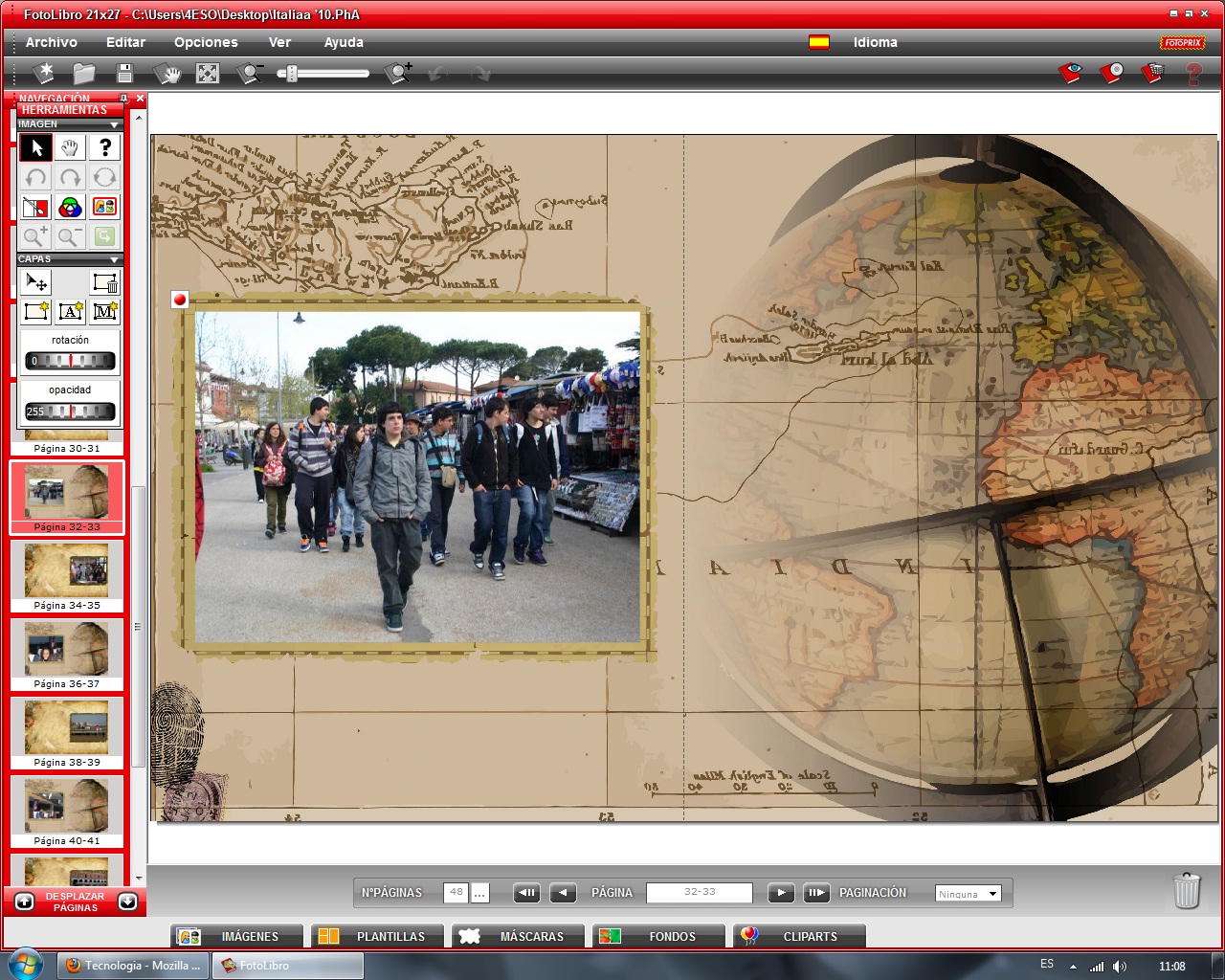Collapse the Imagen tools section

click(114, 124)
